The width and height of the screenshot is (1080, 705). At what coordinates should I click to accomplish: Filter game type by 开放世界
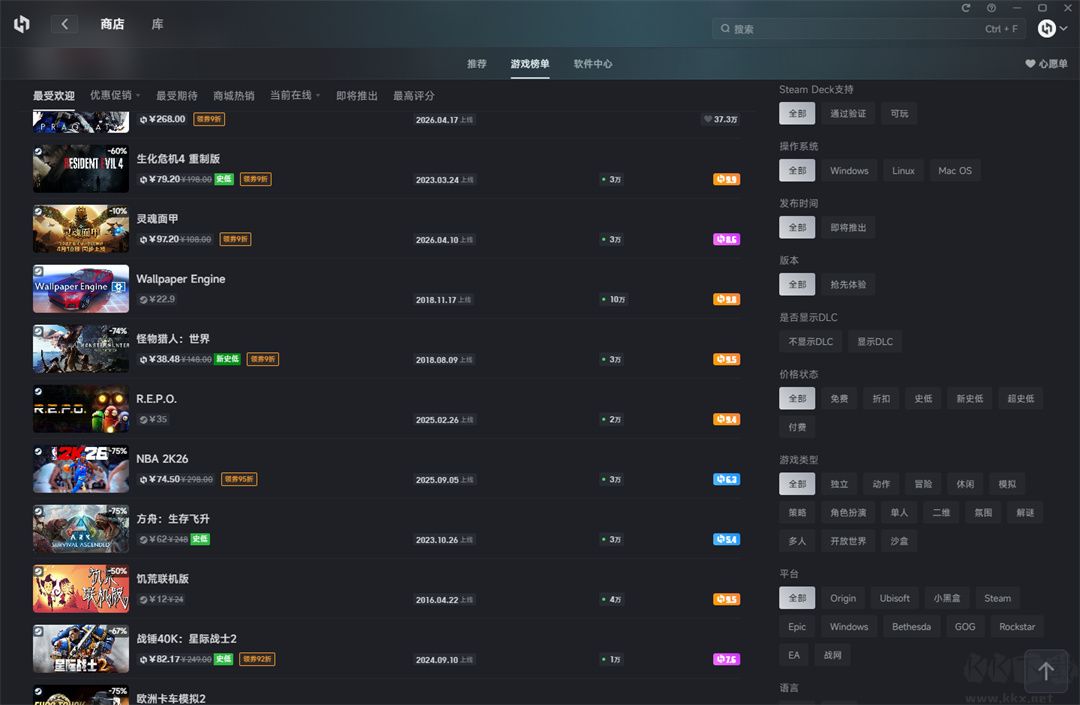click(x=848, y=541)
